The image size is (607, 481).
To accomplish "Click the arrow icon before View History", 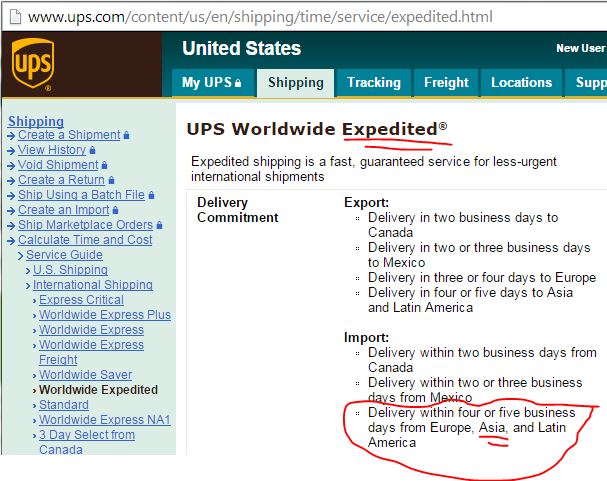I will pyautogui.click(x=11, y=151).
